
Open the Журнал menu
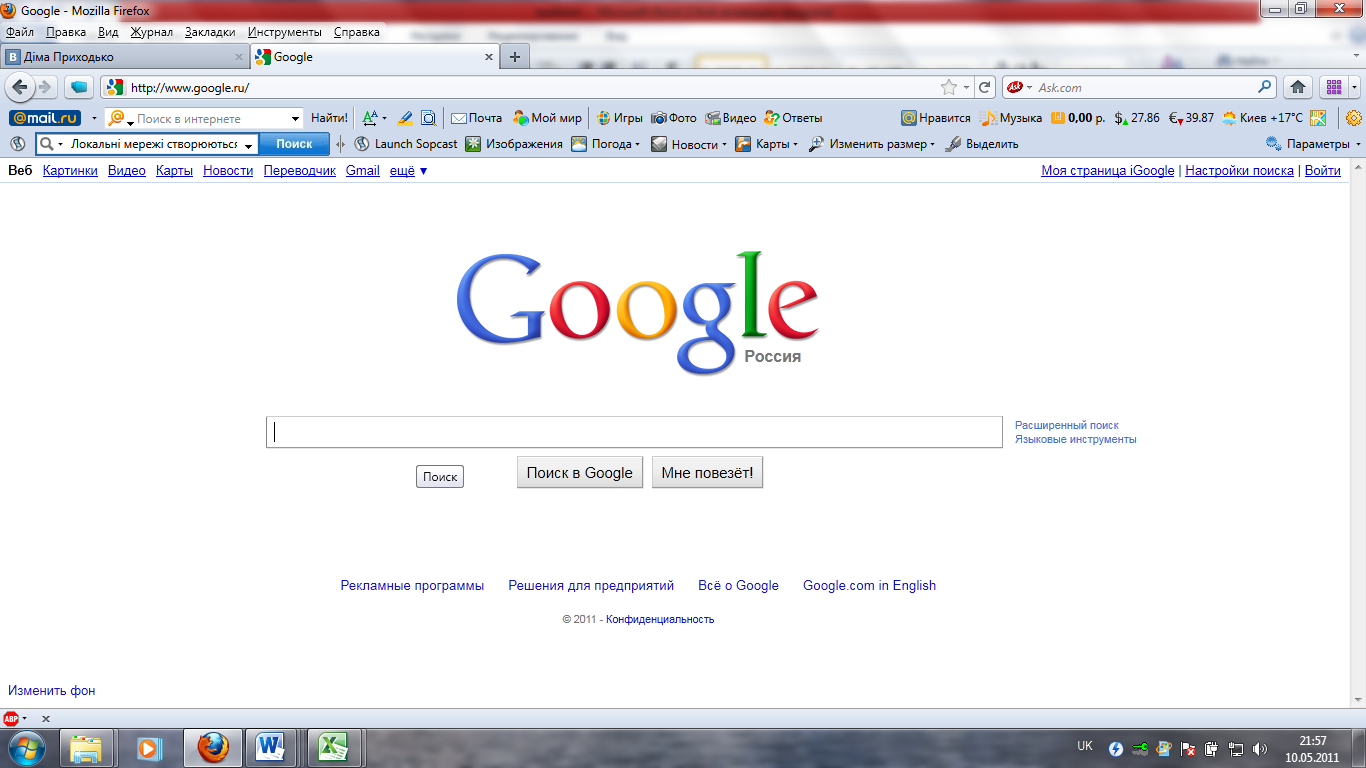152,32
